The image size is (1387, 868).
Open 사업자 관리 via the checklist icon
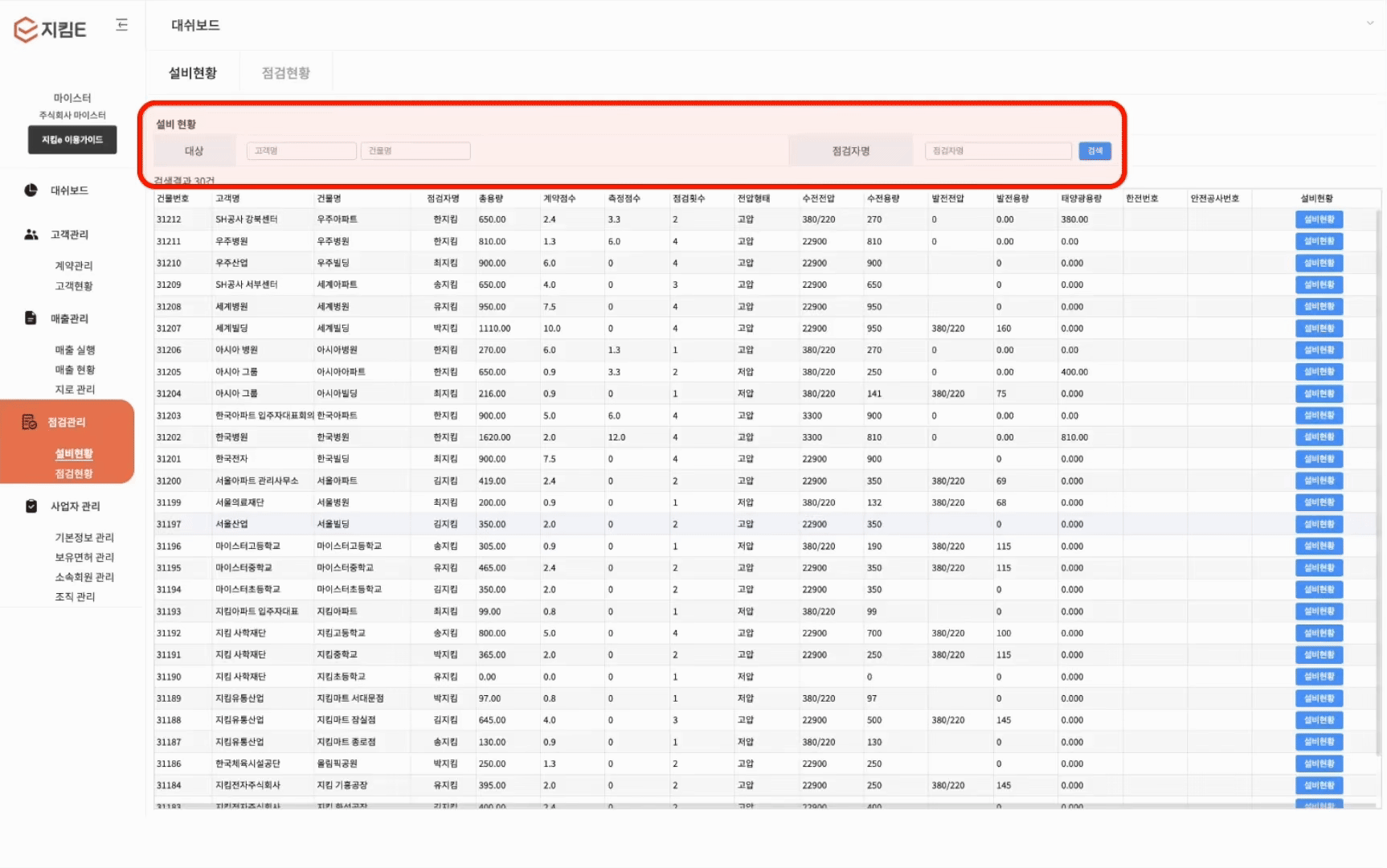pyautogui.click(x=31, y=506)
